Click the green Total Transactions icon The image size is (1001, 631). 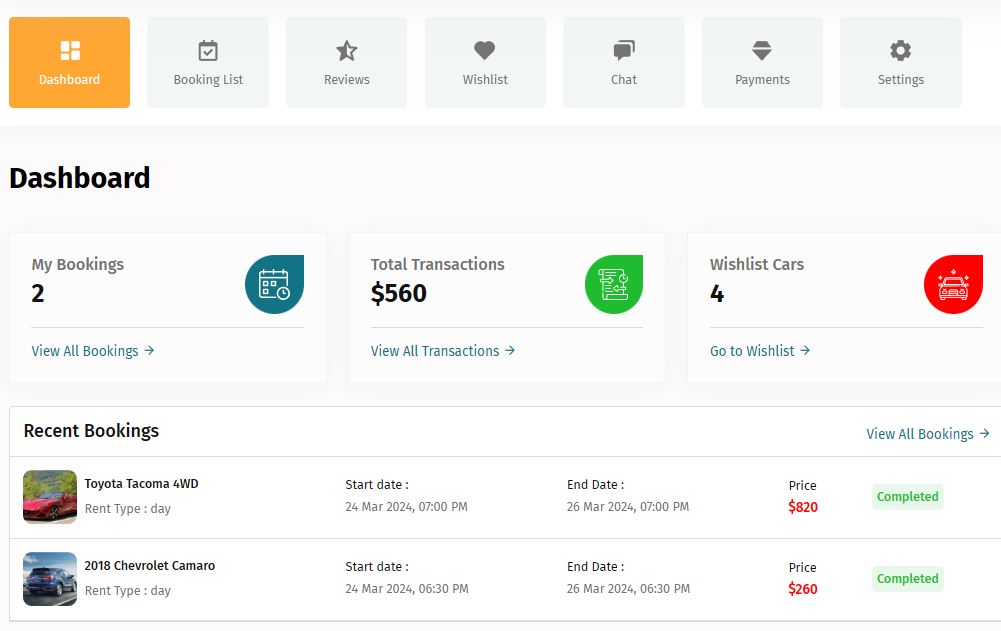[x=613, y=284]
